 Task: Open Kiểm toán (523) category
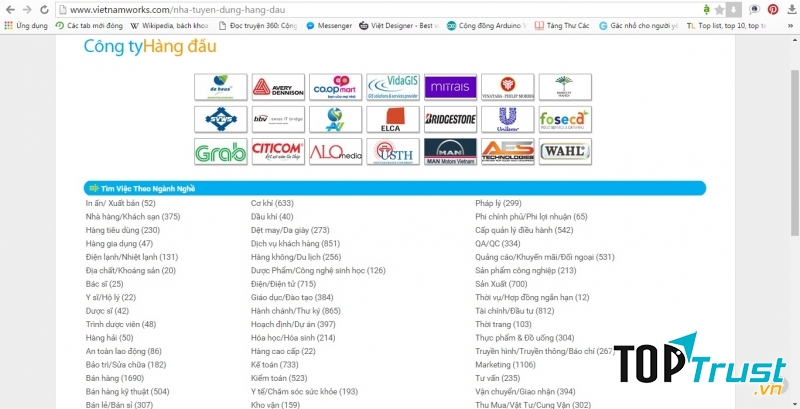pos(278,378)
